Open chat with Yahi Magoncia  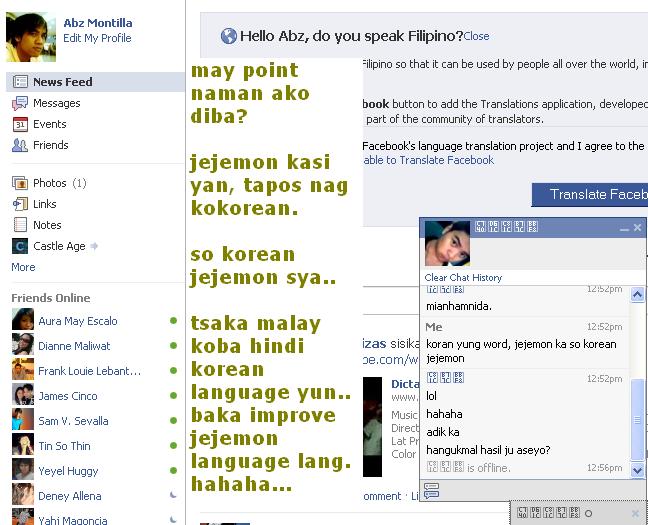(73, 520)
